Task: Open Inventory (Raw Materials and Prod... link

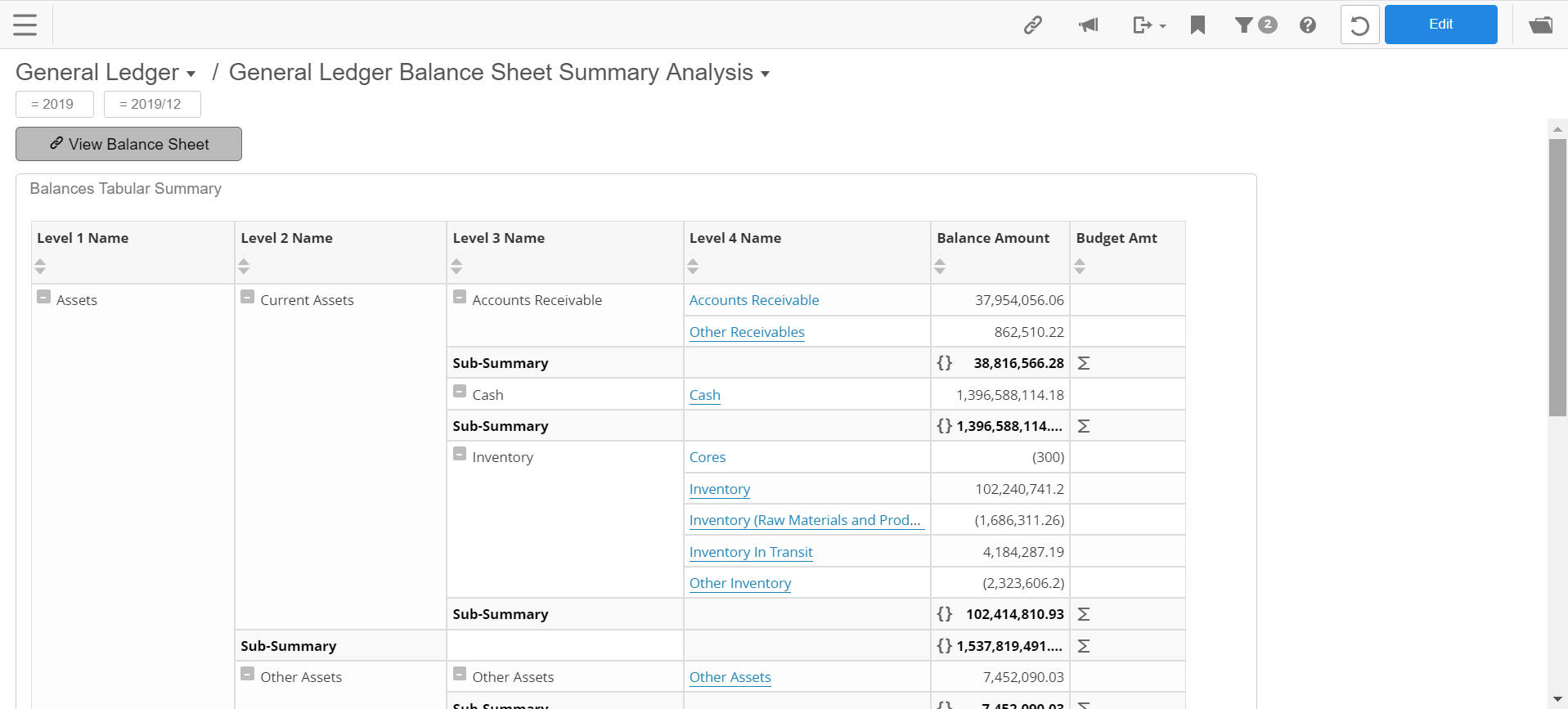Action: [806, 520]
